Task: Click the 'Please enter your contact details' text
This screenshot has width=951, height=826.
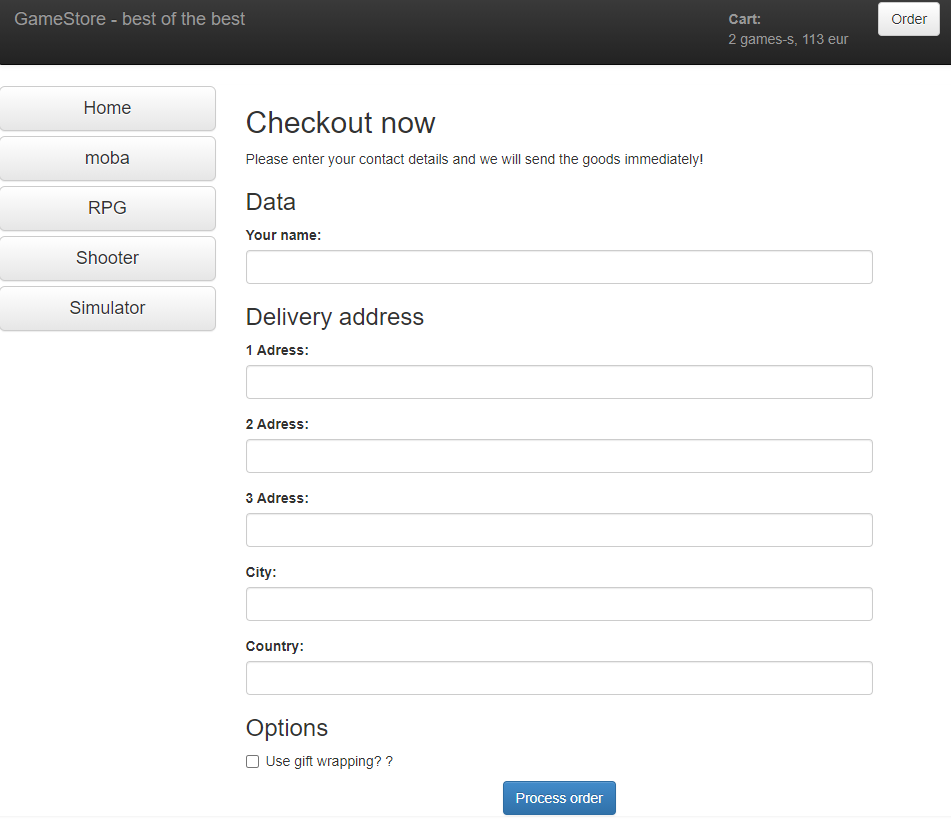Action: point(474,159)
